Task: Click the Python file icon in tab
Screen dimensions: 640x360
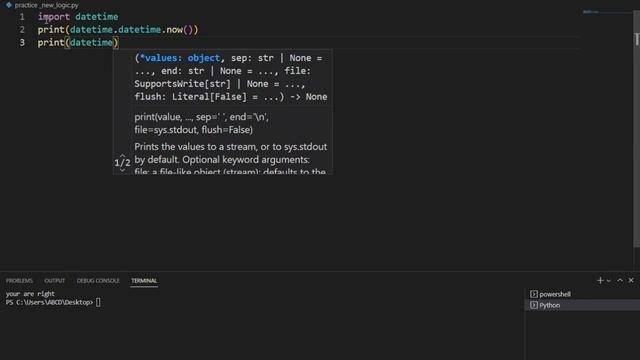Action: point(9,5)
